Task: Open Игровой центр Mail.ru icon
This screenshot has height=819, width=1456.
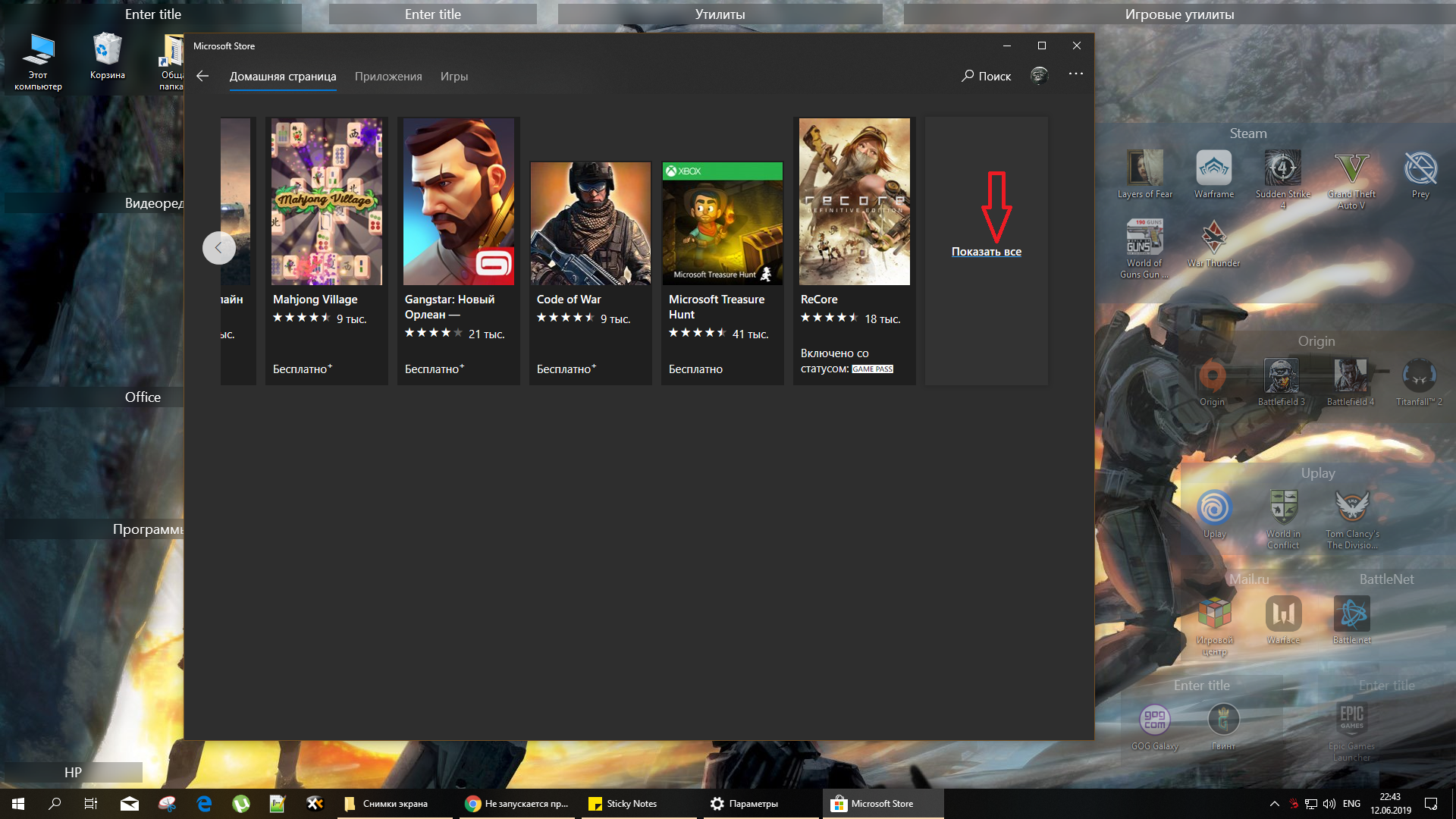Action: 1214,626
